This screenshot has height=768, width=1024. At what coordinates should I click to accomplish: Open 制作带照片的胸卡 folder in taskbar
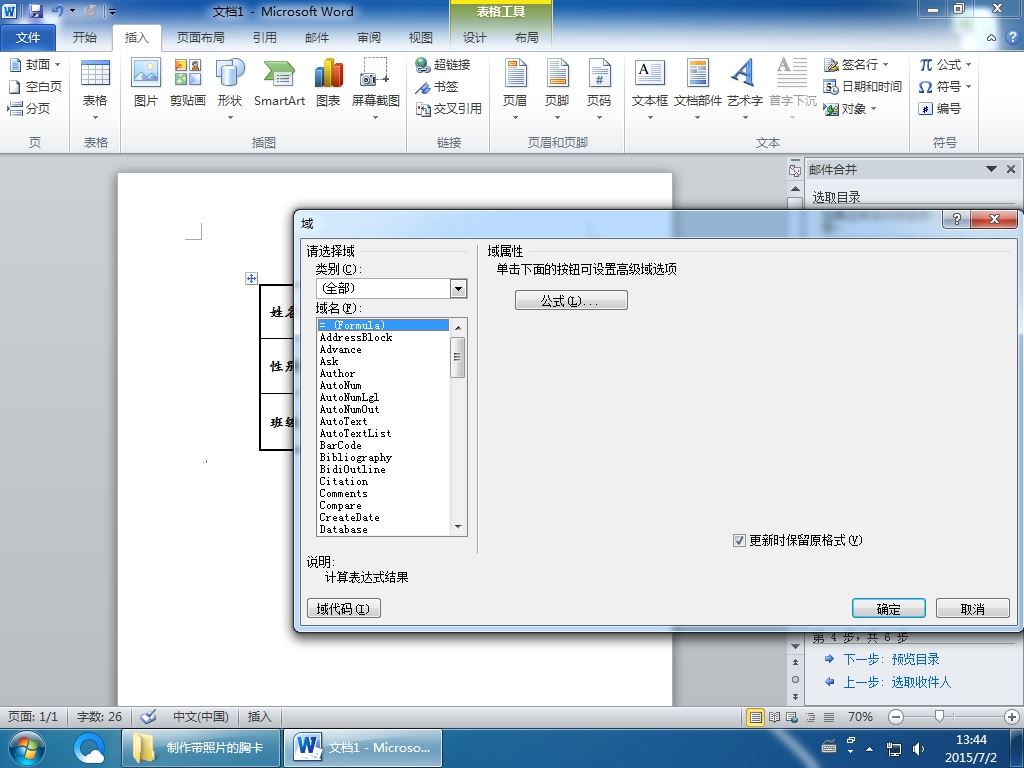201,748
